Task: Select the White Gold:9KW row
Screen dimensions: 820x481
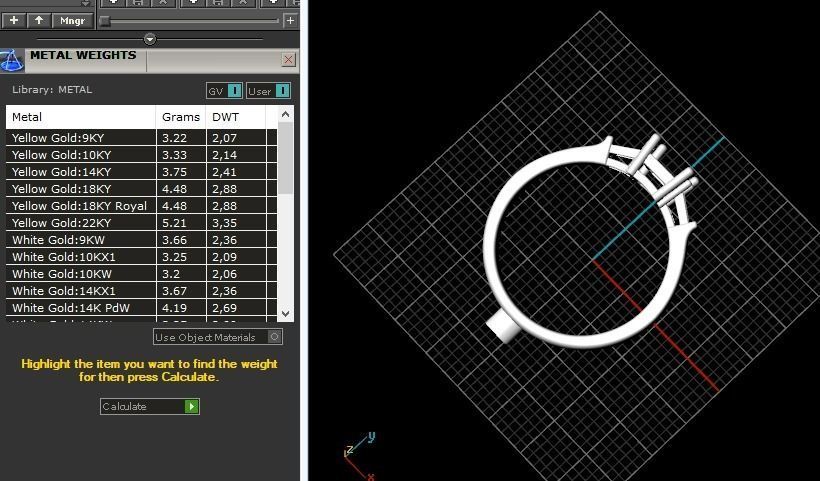Action: tap(141, 240)
